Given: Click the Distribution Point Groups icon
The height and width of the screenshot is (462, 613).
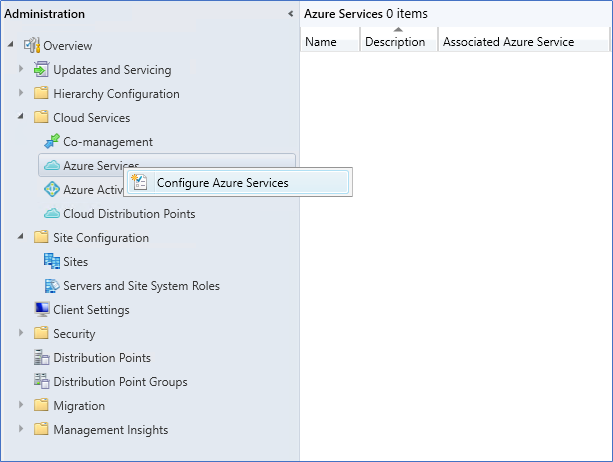Looking at the screenshot, I should pyautogui.click(x=41, y=381).
